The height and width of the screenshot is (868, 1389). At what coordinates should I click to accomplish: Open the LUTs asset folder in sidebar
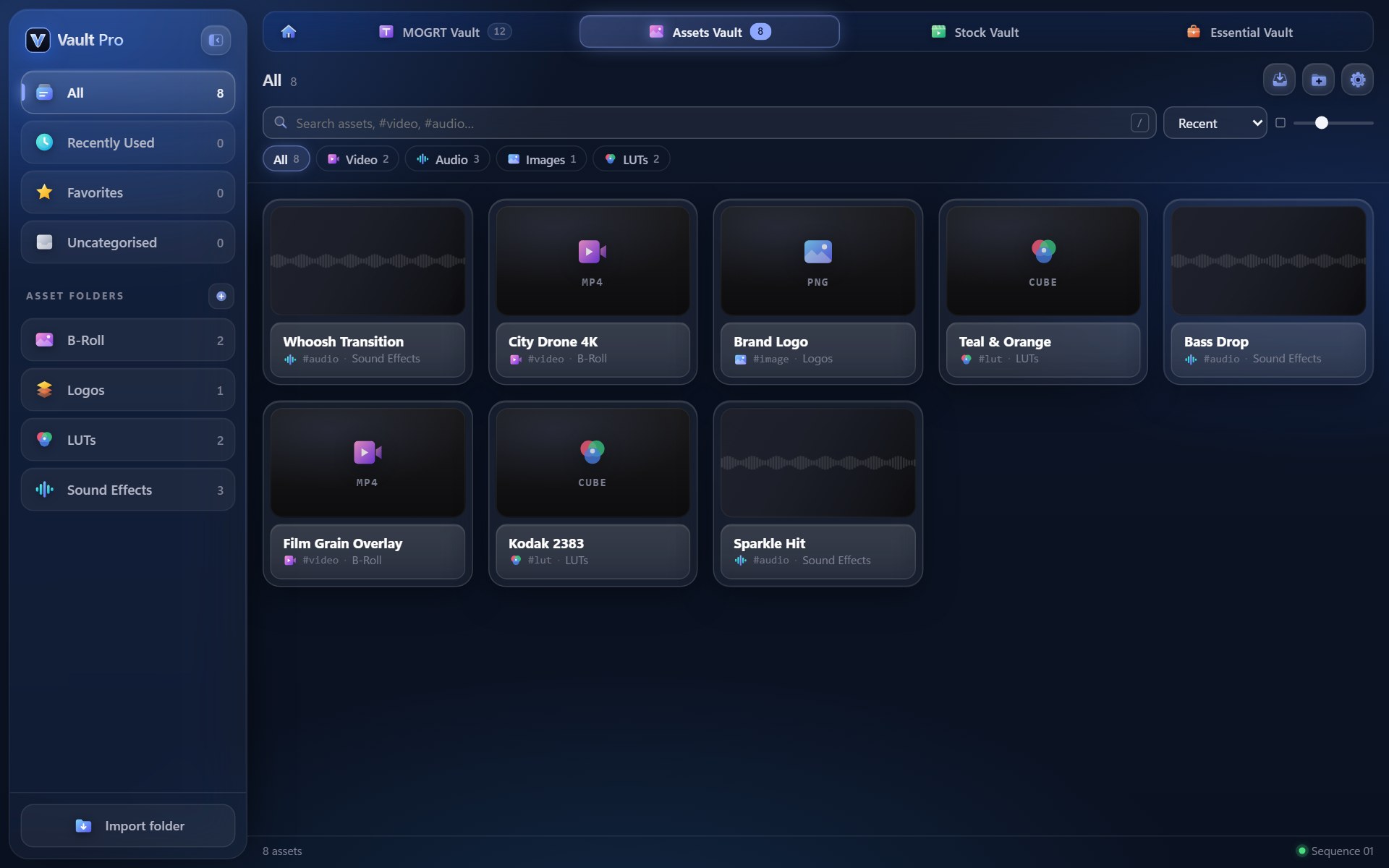(128, 440)
